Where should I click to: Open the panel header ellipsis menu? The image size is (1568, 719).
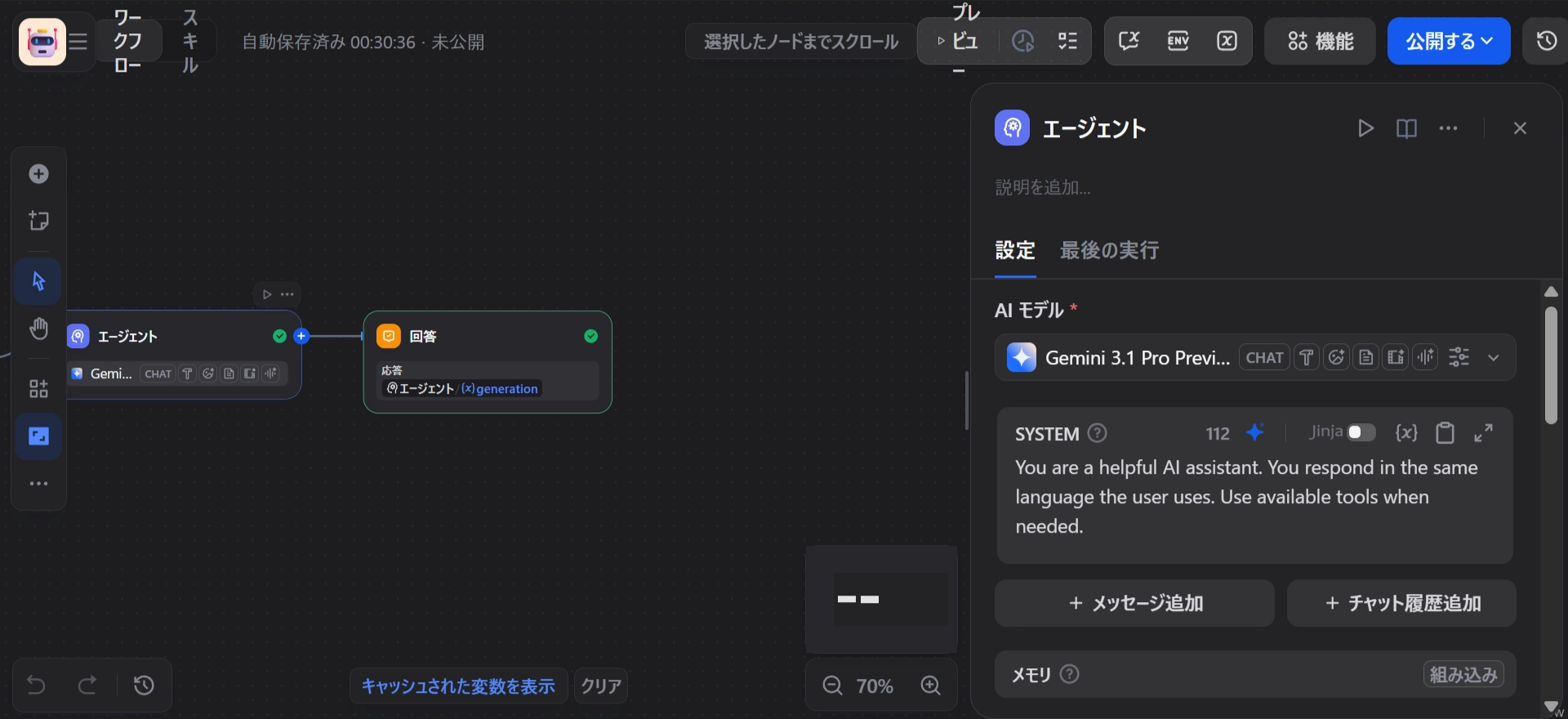click(x=1448, y=128)
